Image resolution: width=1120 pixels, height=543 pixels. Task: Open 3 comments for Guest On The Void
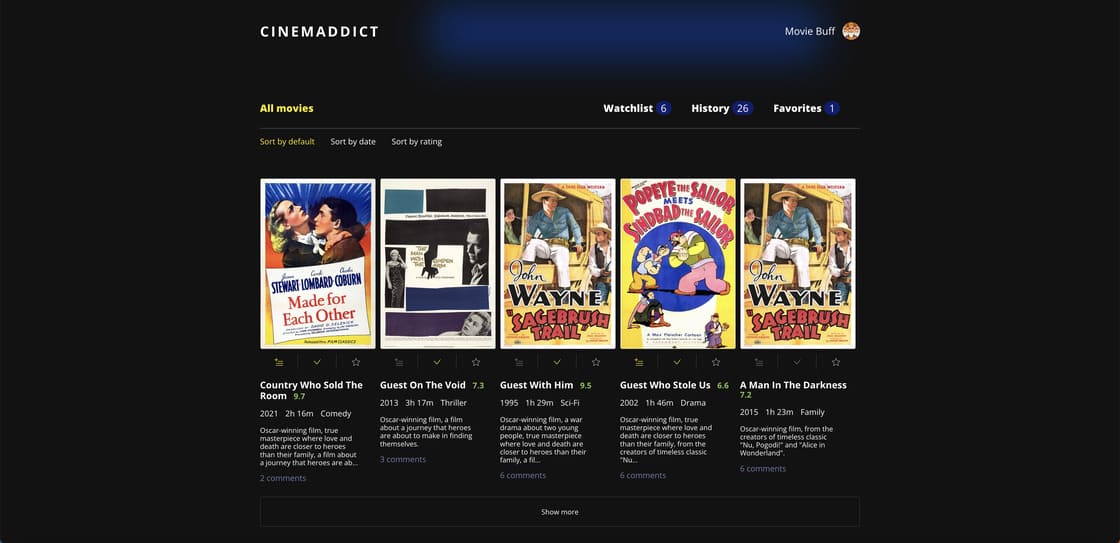pos(403,459)
